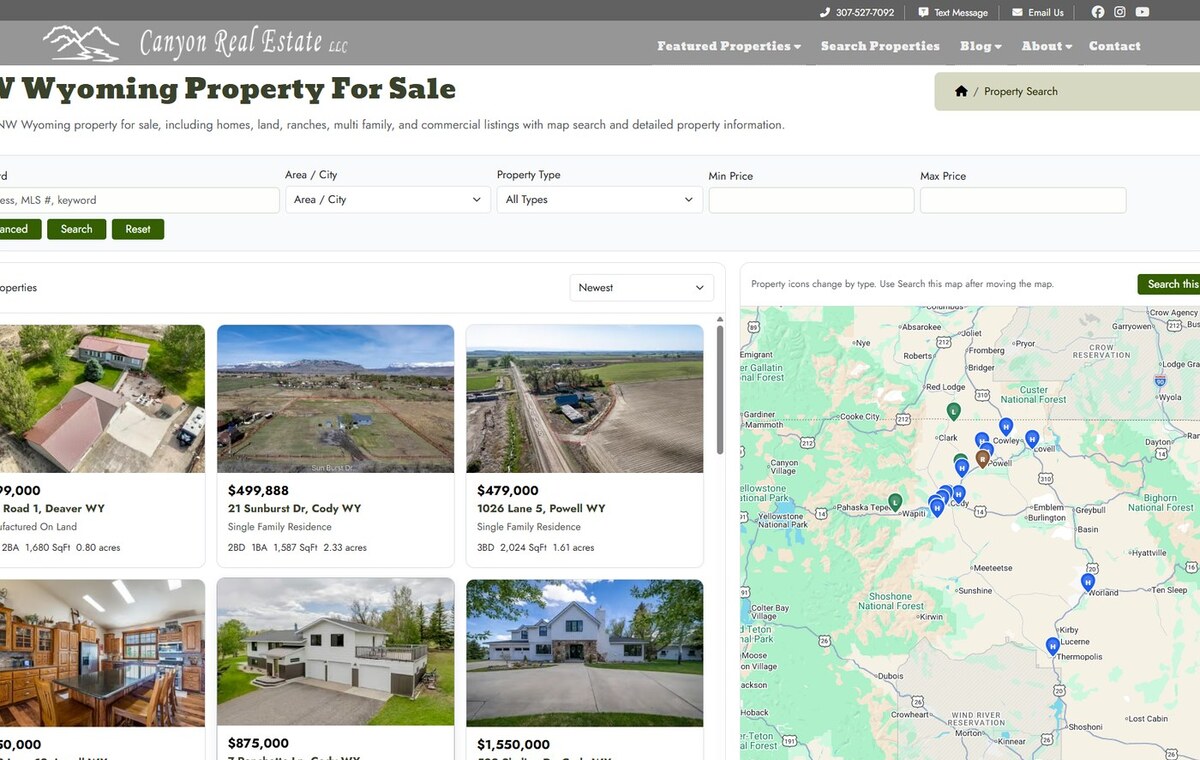Open the Road 1 Deaver aerial photo
Viewport: 1200px width, 760px height.
point(102,398)
